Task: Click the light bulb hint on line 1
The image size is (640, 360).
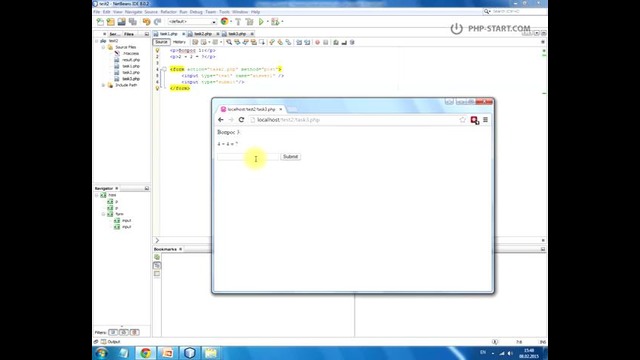Action: point(157,51)
